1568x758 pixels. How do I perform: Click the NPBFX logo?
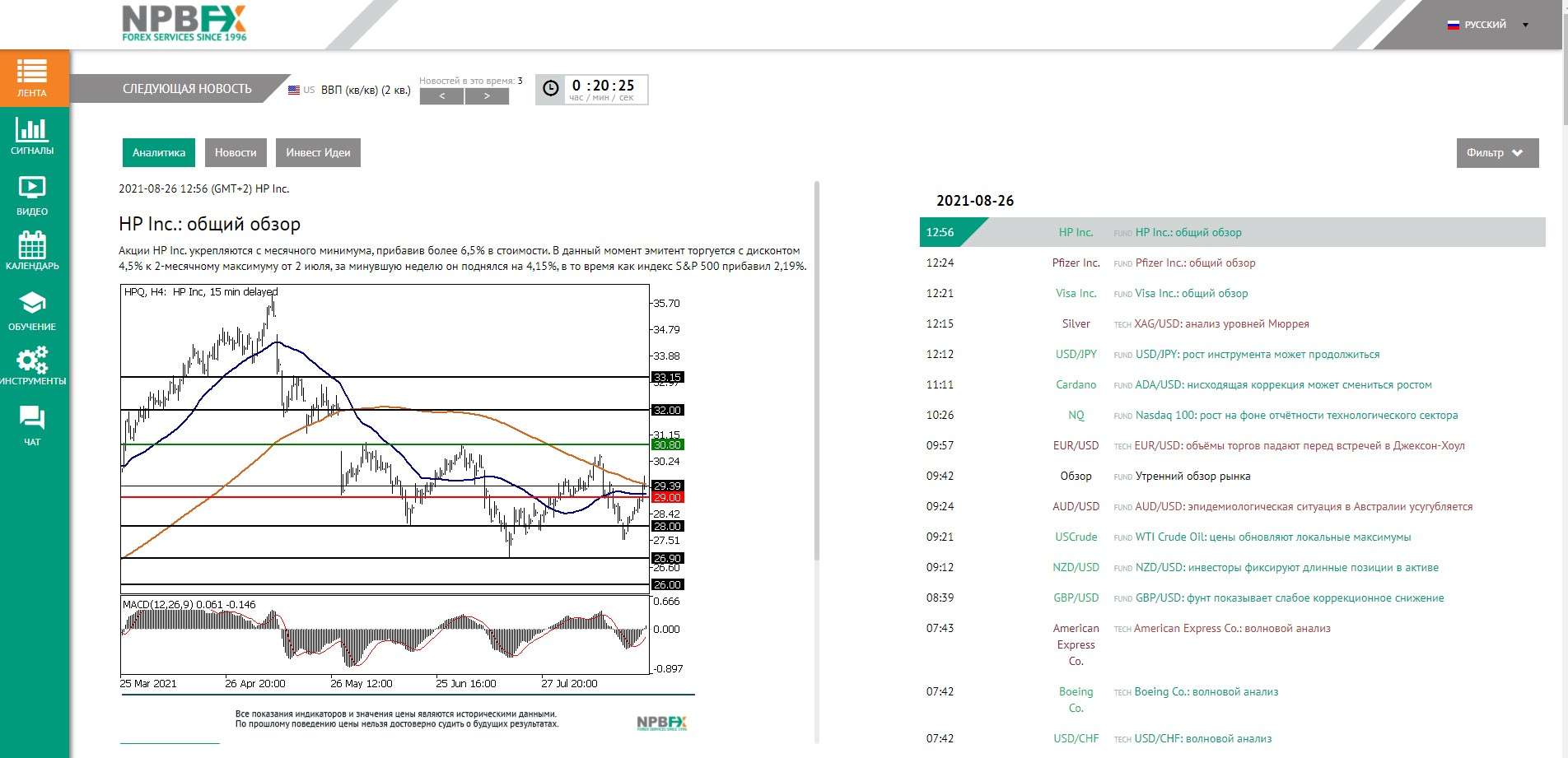pos(184,23)
